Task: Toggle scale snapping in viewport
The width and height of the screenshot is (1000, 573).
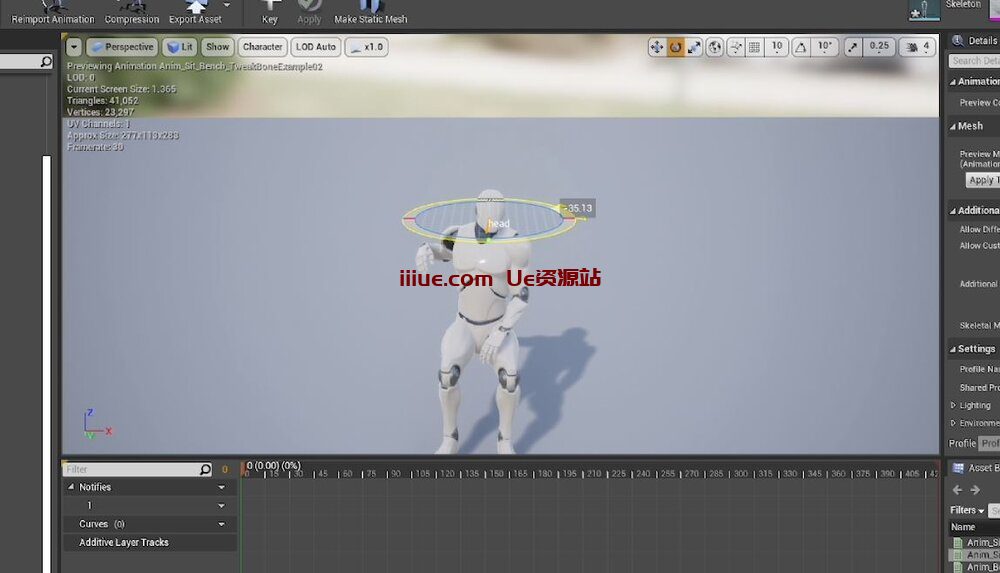Action: 852,47
